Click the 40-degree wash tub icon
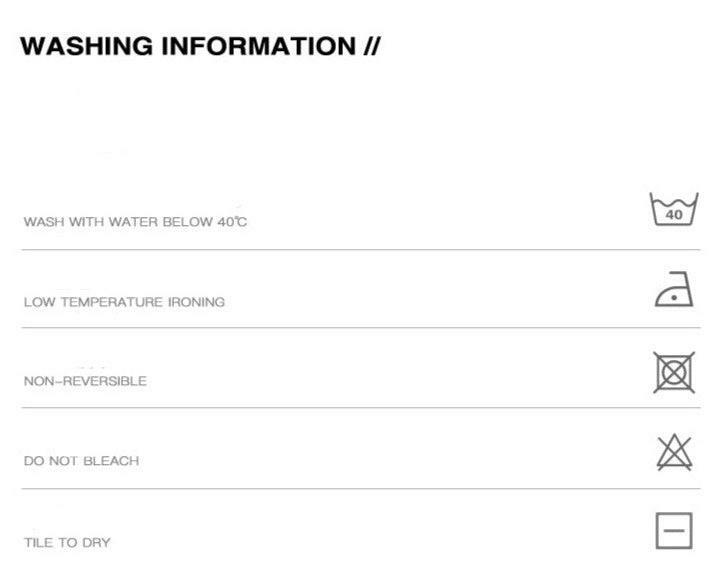 click(674, 209)
